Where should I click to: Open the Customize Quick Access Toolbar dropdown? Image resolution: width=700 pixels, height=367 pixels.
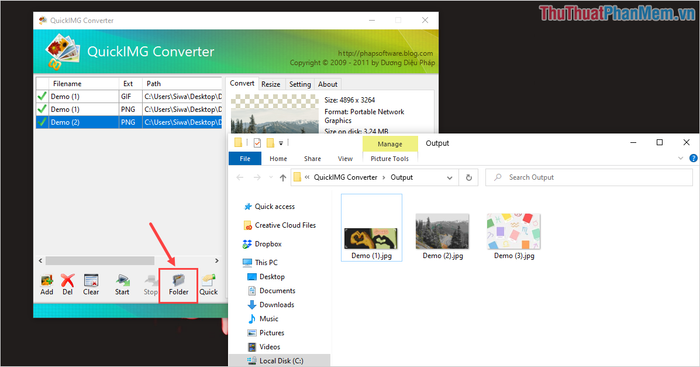click(x=281, y=143)
